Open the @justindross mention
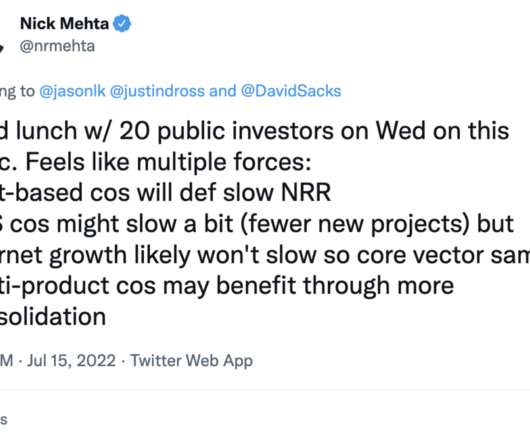 (157, 91)
